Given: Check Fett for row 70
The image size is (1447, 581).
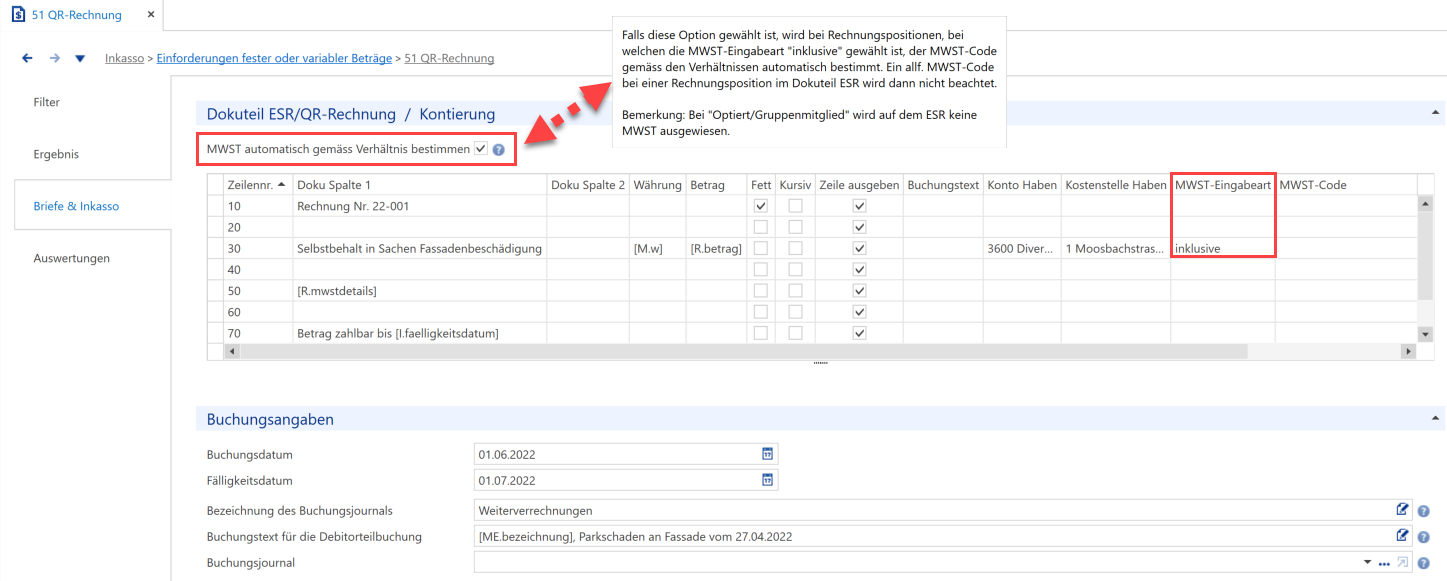Looking at the screenshot, I should [761, 333].
